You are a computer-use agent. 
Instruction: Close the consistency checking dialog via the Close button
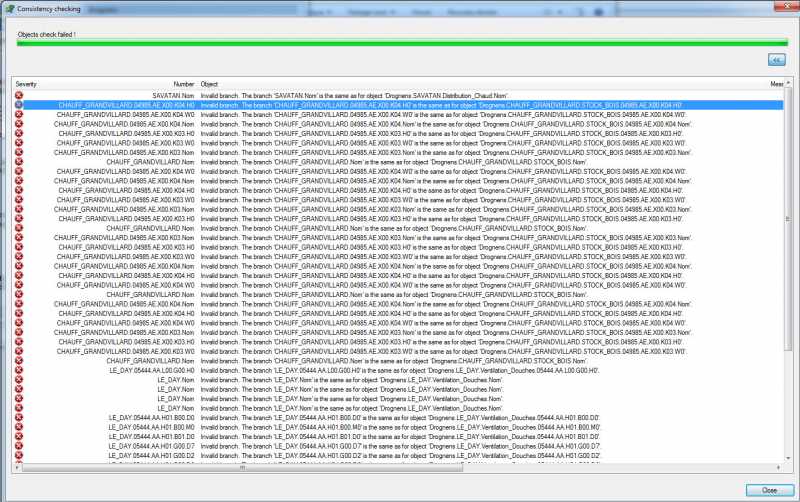point(769,490)
